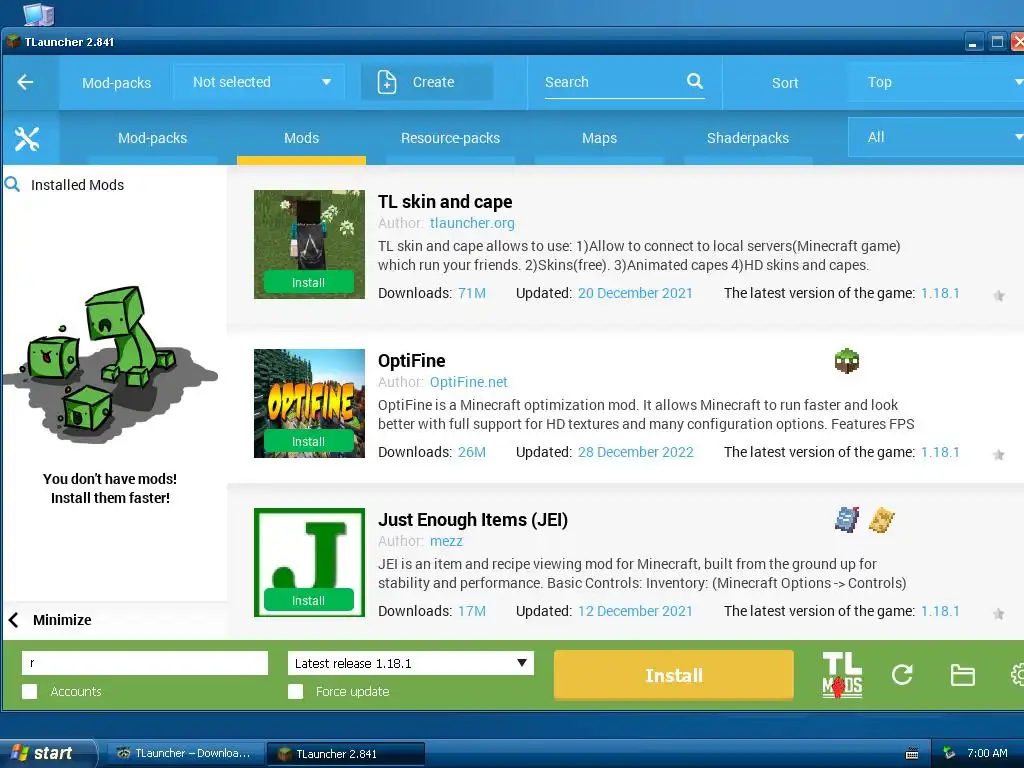Click the blue book icon on JEI

pos(847,520)
